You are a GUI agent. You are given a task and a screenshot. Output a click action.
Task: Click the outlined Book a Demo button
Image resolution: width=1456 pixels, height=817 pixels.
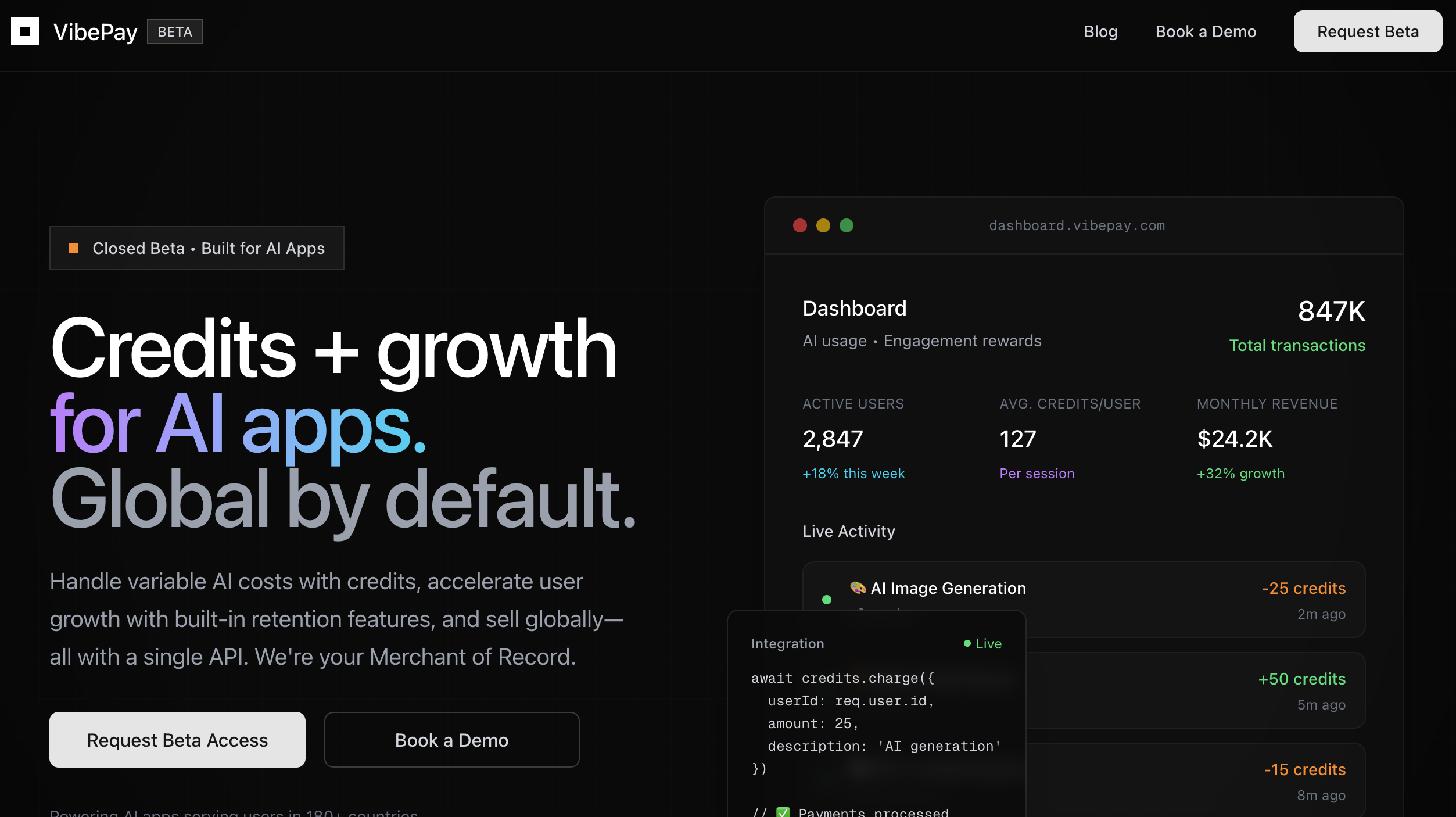tap(451, 740)
